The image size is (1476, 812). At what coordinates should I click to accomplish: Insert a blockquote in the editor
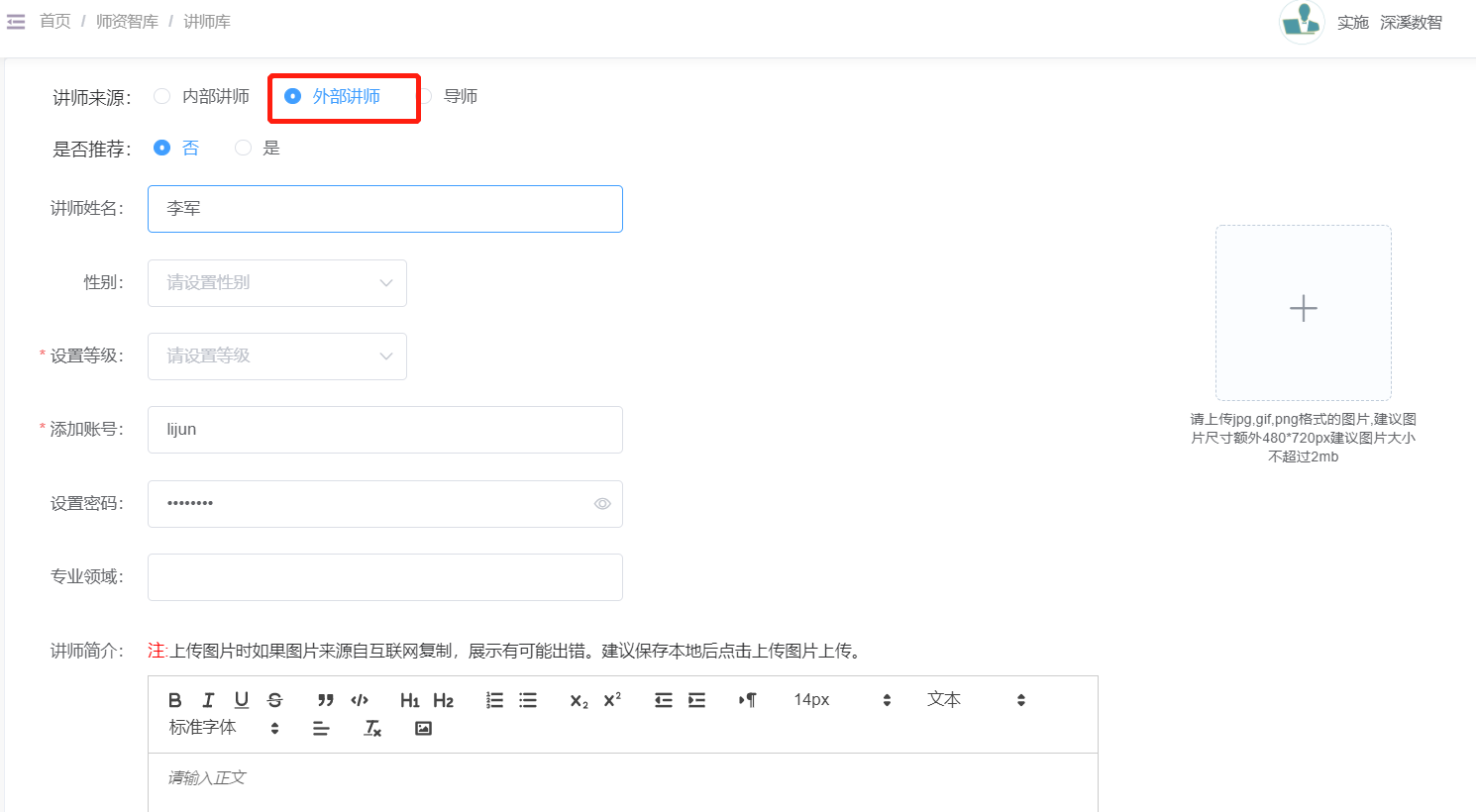pos(325,700)
